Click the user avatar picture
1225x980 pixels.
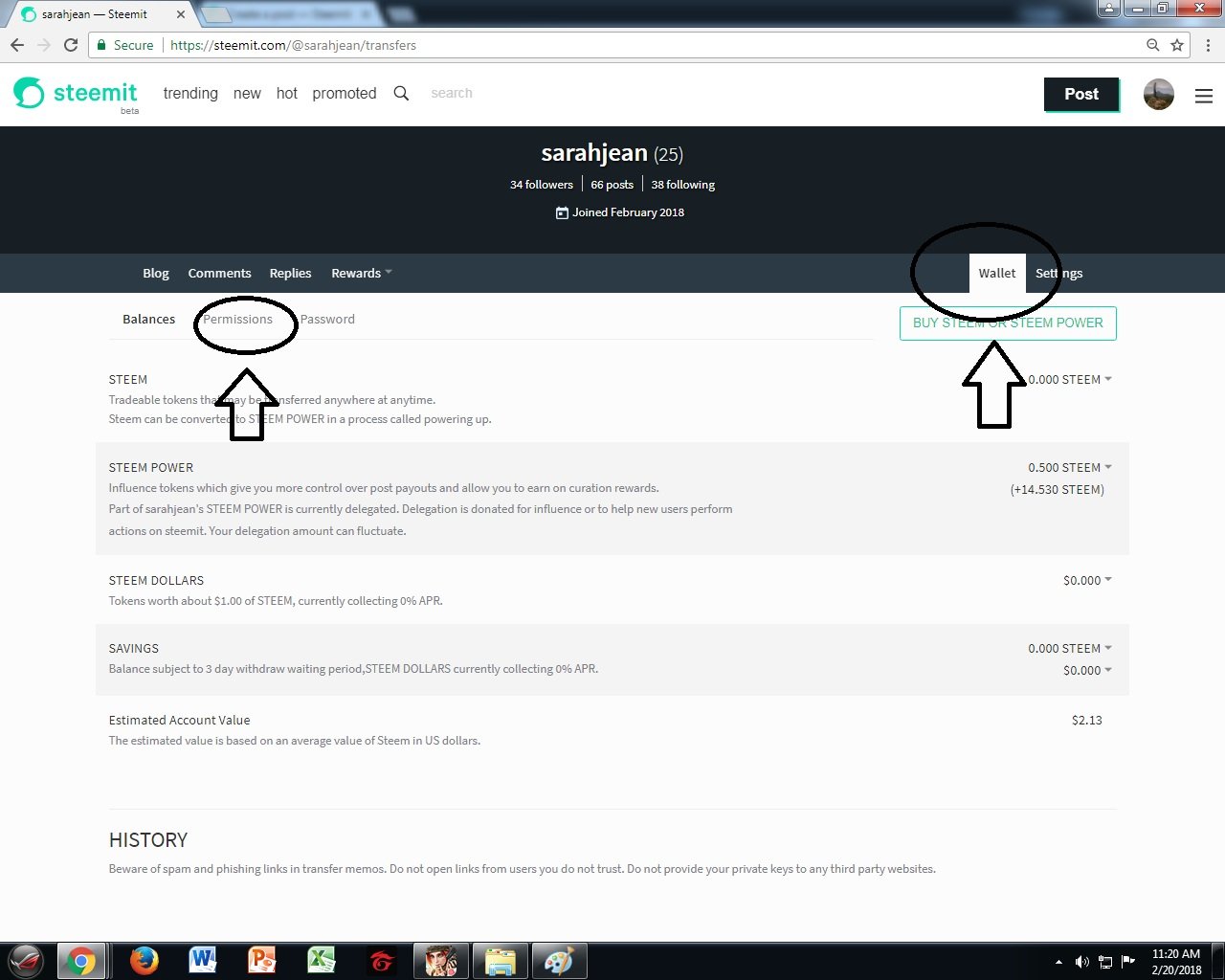tap(1158, 94)
